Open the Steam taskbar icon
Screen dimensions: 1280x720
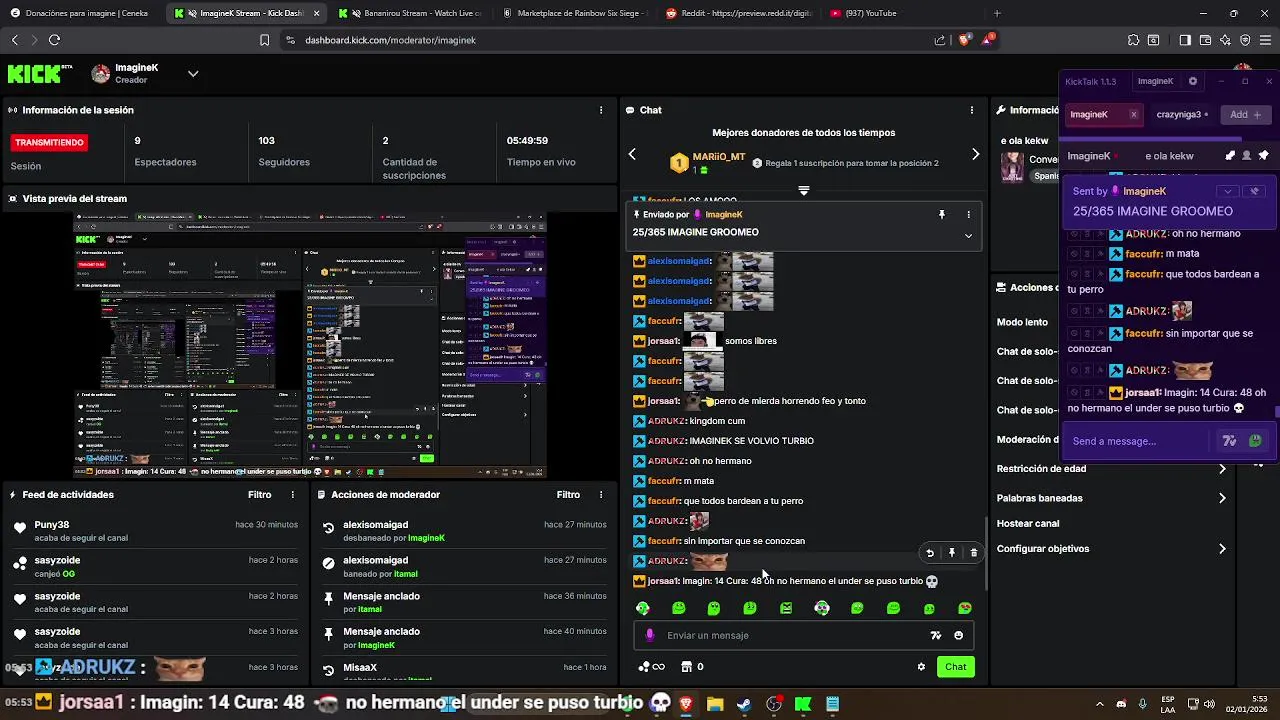(x=744, y=704)
